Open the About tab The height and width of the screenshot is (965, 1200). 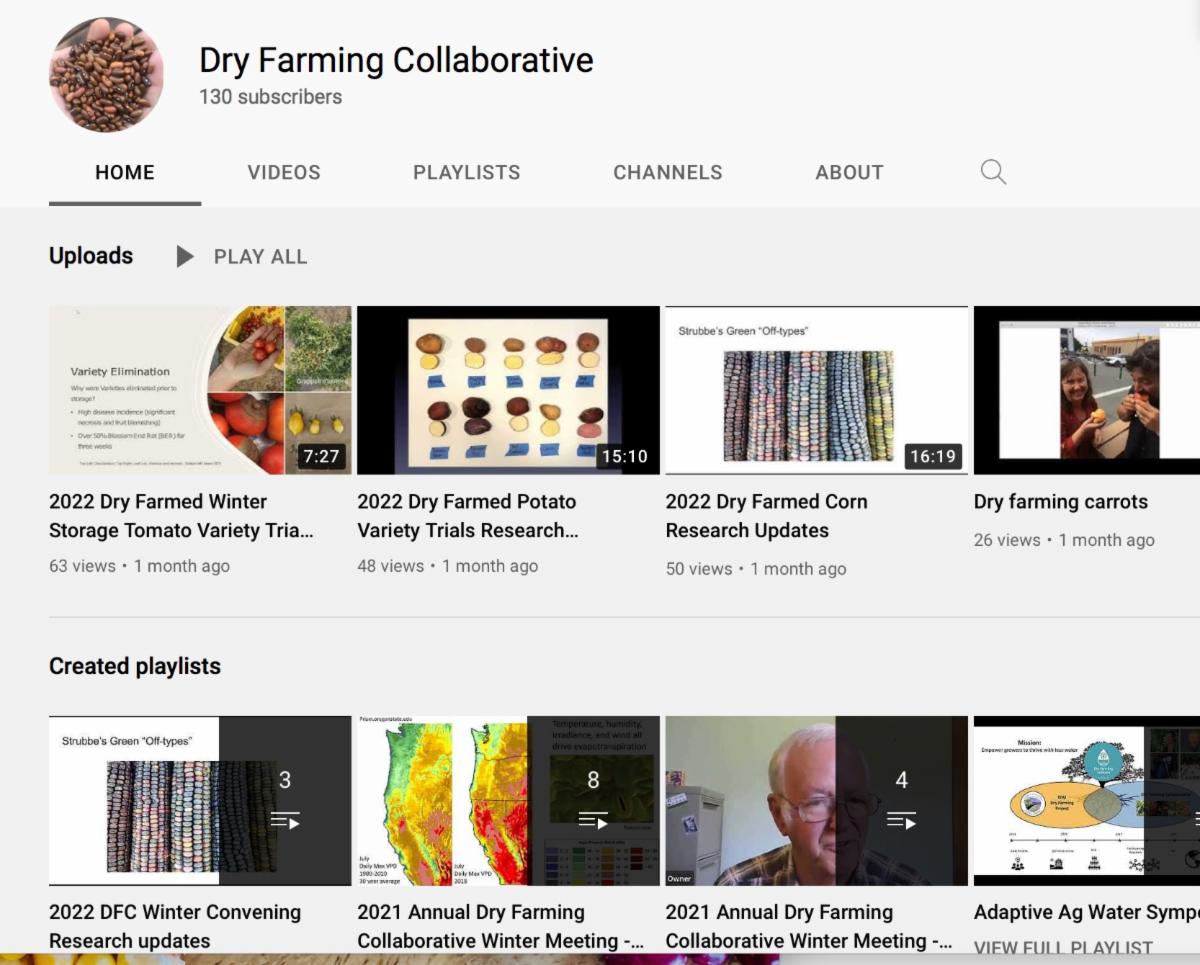(849, 172)
